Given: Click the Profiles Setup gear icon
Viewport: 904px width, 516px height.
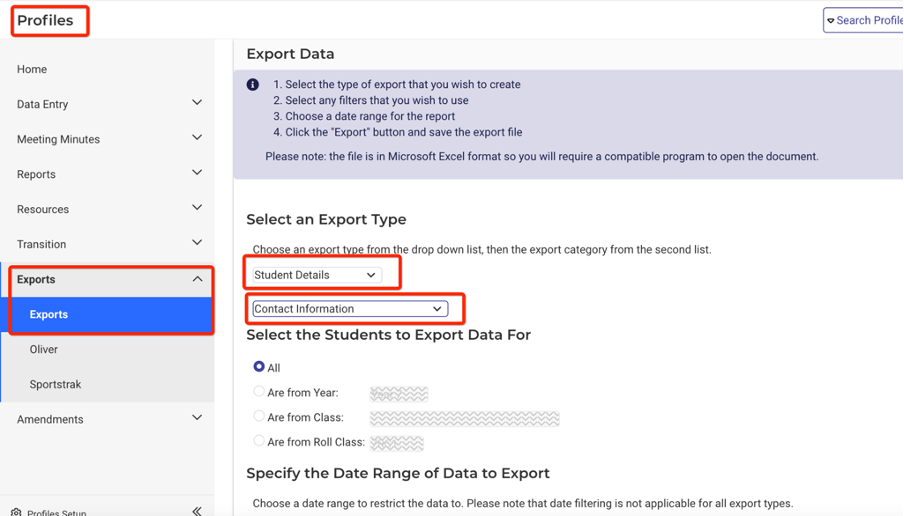Looking at the screenshot, I should [16, 512].
